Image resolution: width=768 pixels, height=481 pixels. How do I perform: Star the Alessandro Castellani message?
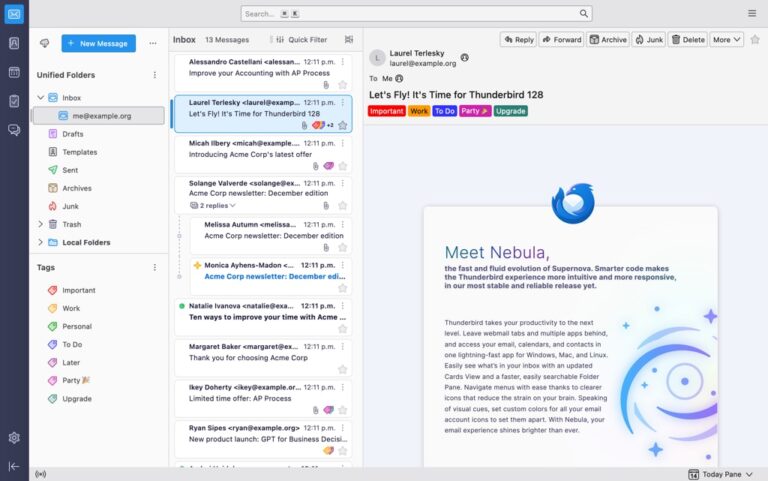click(342, 85)
